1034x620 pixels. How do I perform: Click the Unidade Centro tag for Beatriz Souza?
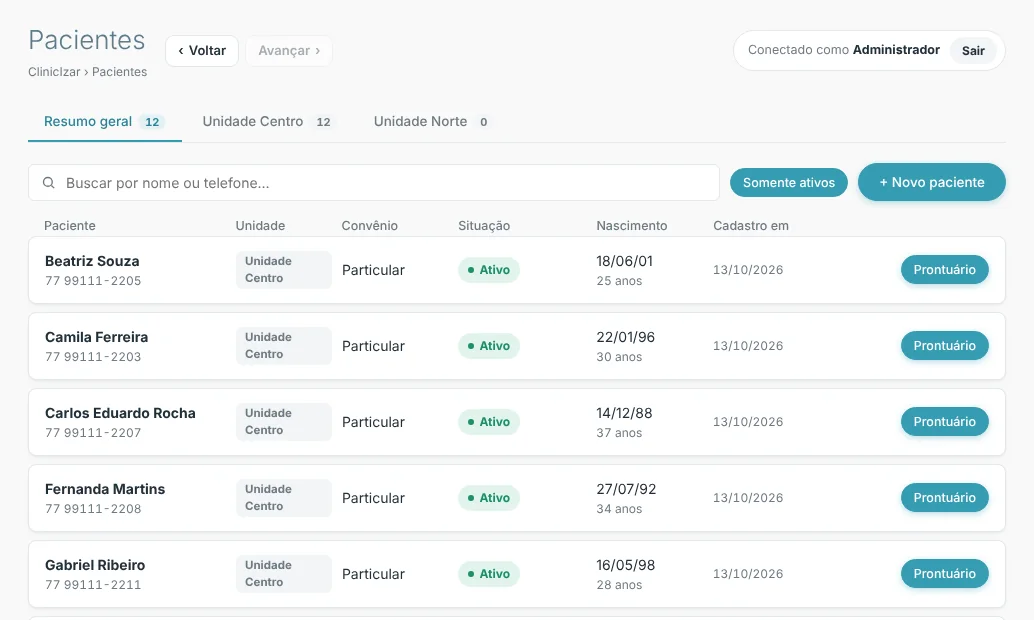[x=284, y=270]
